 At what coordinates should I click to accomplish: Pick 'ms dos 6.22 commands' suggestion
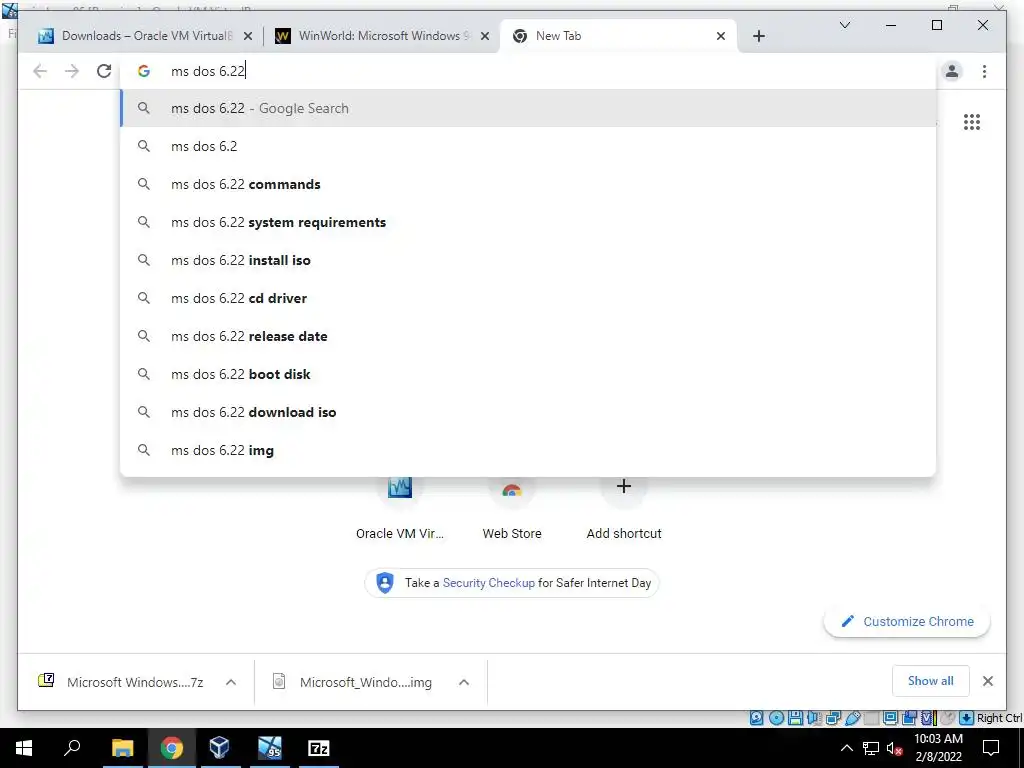click(x=528, y=184)
